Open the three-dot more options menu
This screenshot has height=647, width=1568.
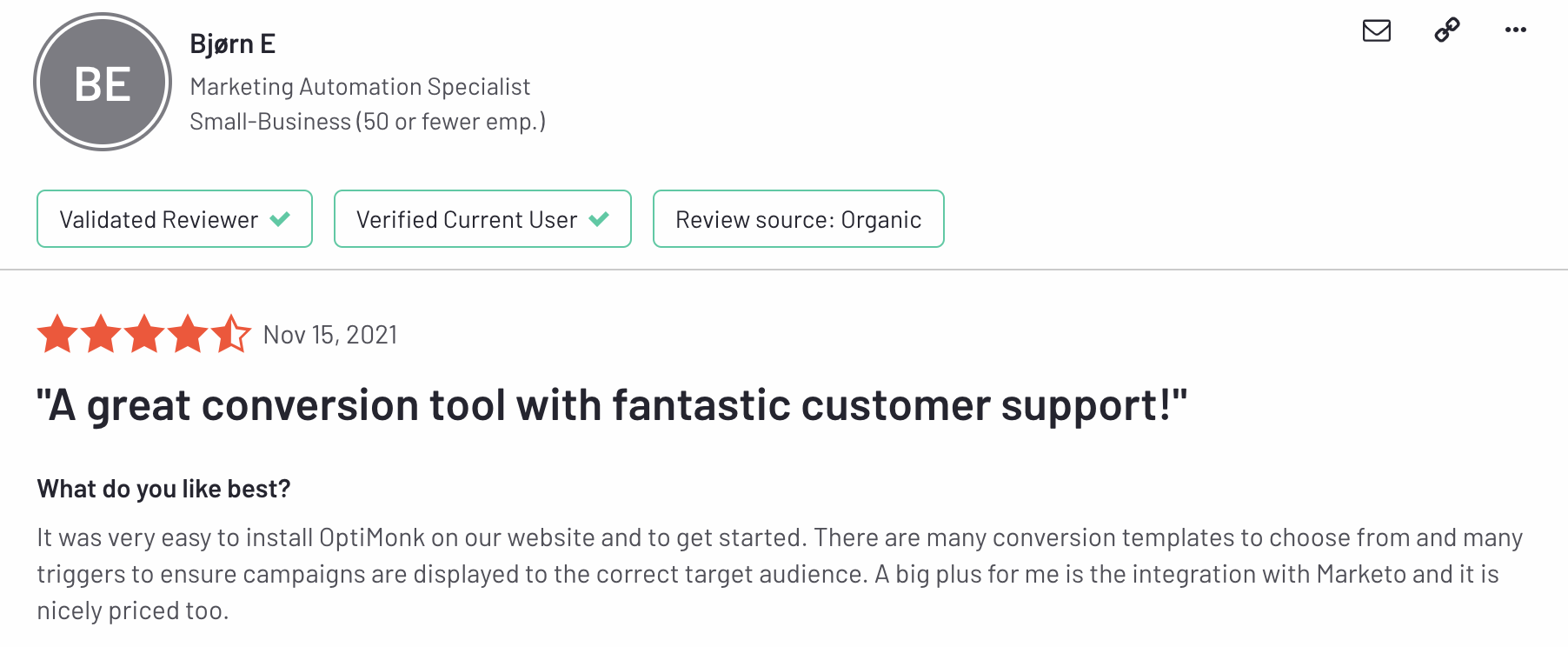coord(1516,30)
